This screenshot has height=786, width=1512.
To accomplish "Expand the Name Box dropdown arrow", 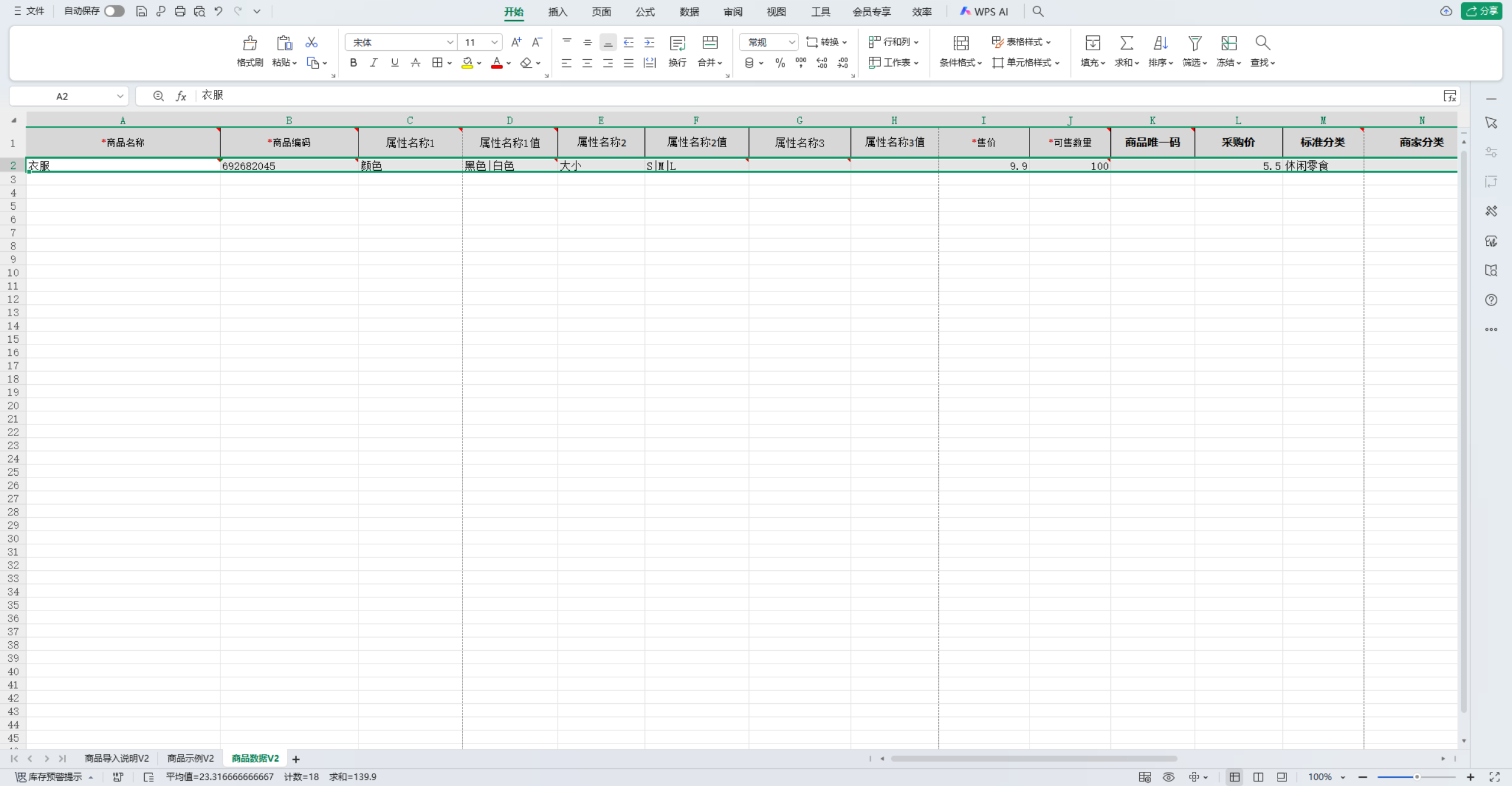I will (120, 96).
